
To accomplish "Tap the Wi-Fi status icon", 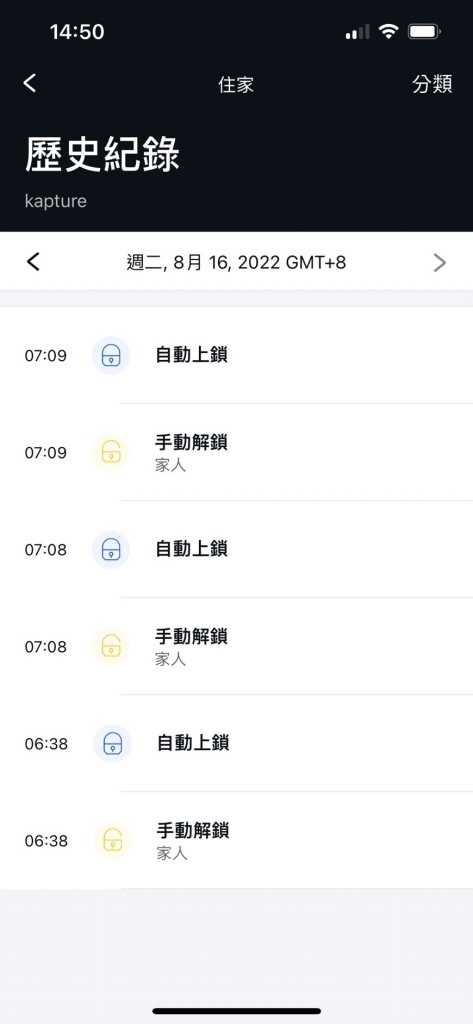I will [389, 31].
